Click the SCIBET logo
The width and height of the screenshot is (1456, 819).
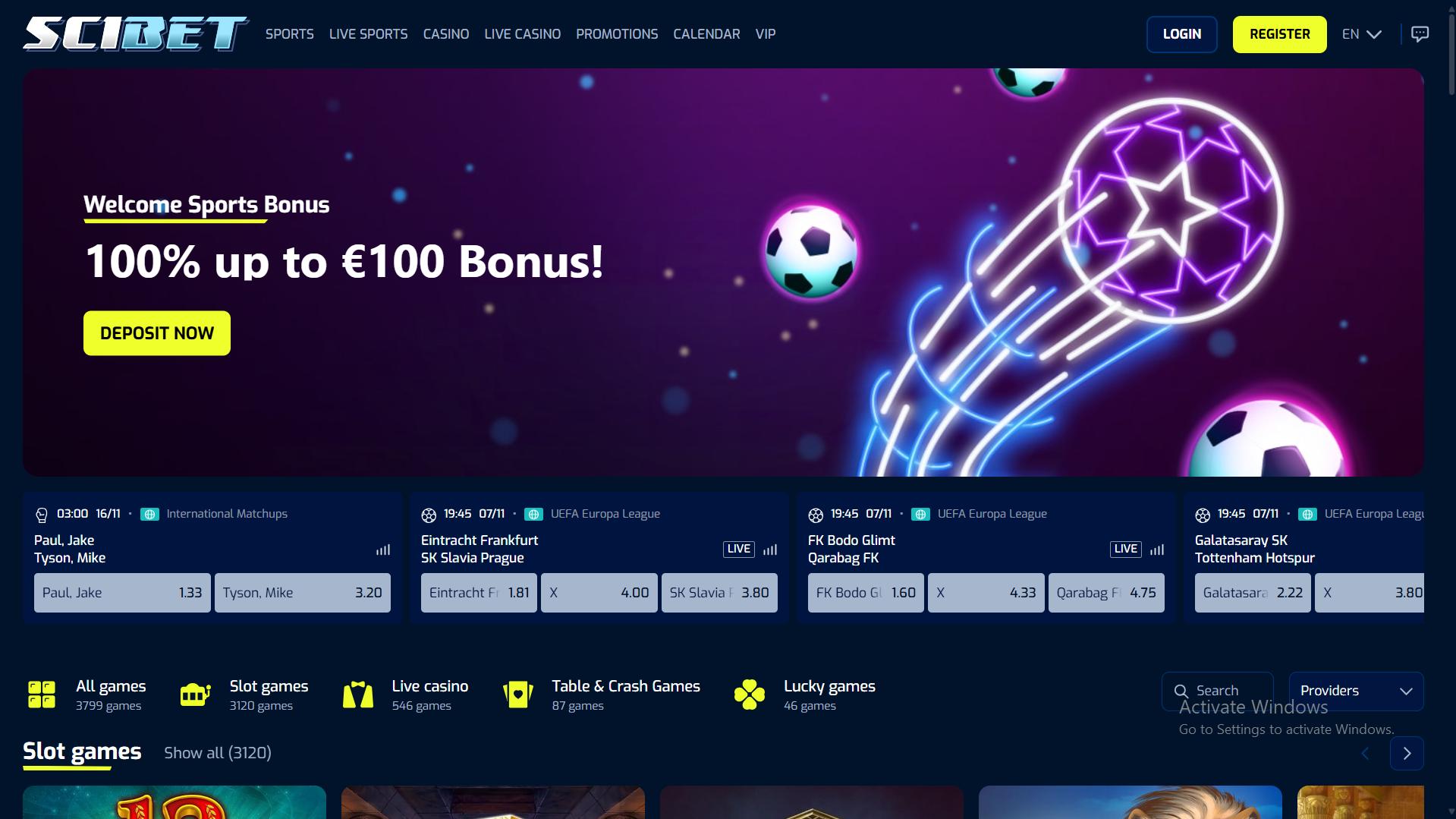tap(135, 34)
